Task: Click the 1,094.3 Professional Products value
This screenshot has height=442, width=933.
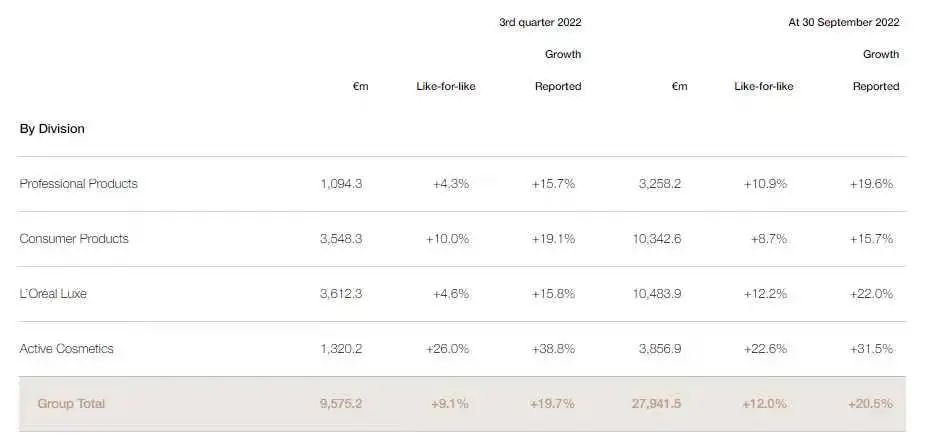Action: click(x=341, y=184)
